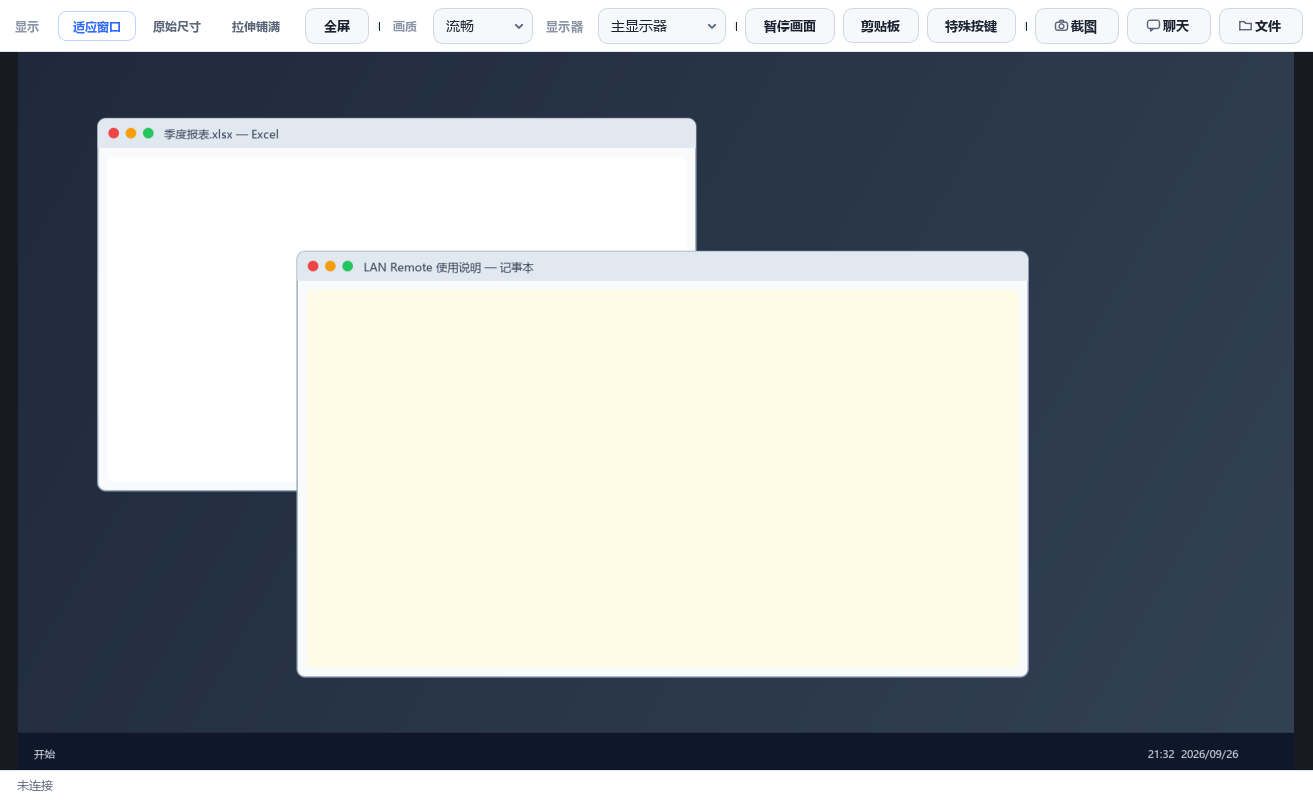This screenshot has width=1313, height=800.
Task: Open the 画质 流畅 dropdown
Action: point(483,26)
